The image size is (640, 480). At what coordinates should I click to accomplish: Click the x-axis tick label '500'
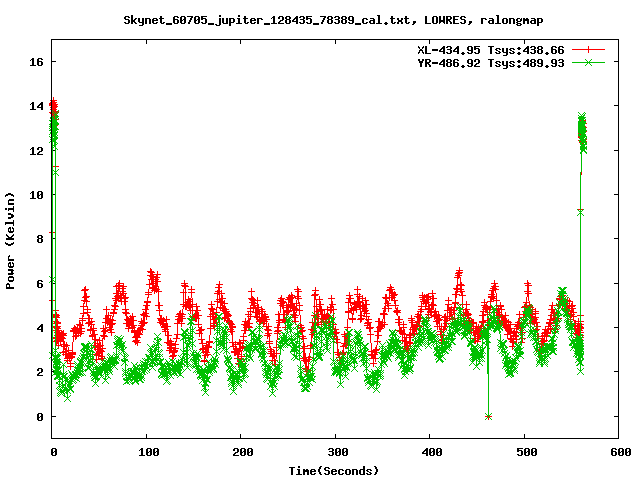coord(527,452)
